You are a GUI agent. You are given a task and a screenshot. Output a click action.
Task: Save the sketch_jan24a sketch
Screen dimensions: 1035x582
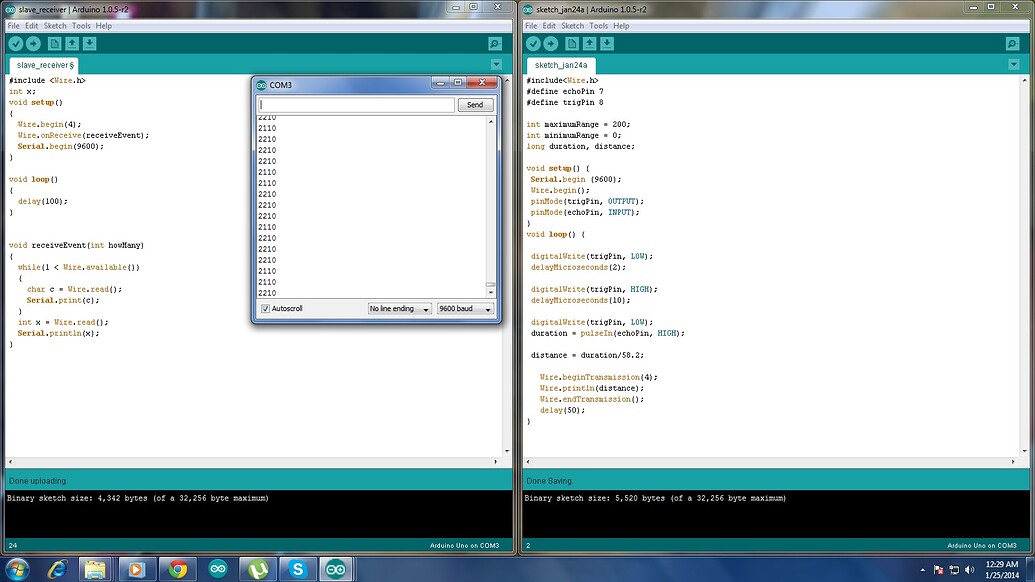[x=607, y=43]
